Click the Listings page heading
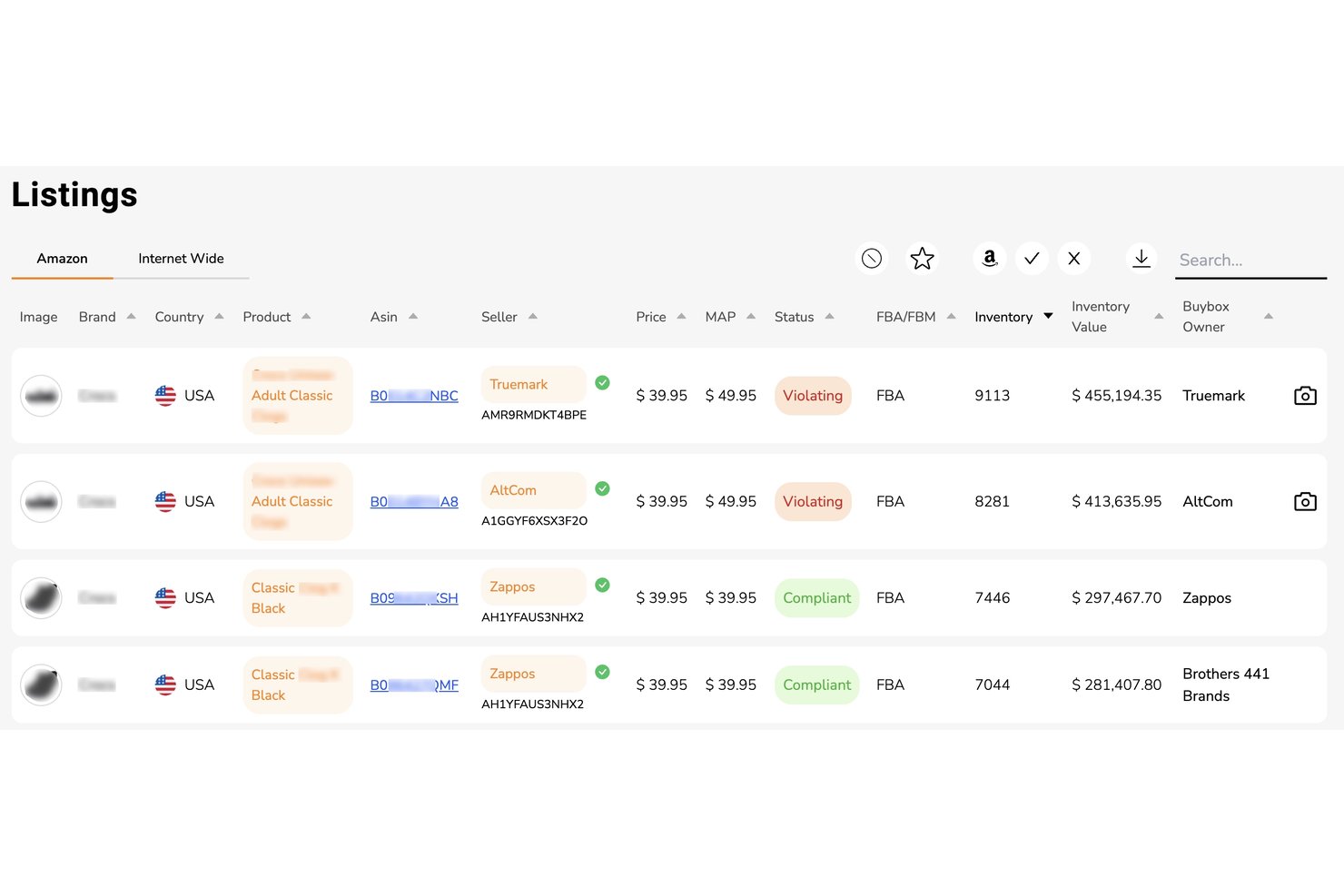Image resolution: width=1344 pixels, height=896 pixels. coord(74,195)
